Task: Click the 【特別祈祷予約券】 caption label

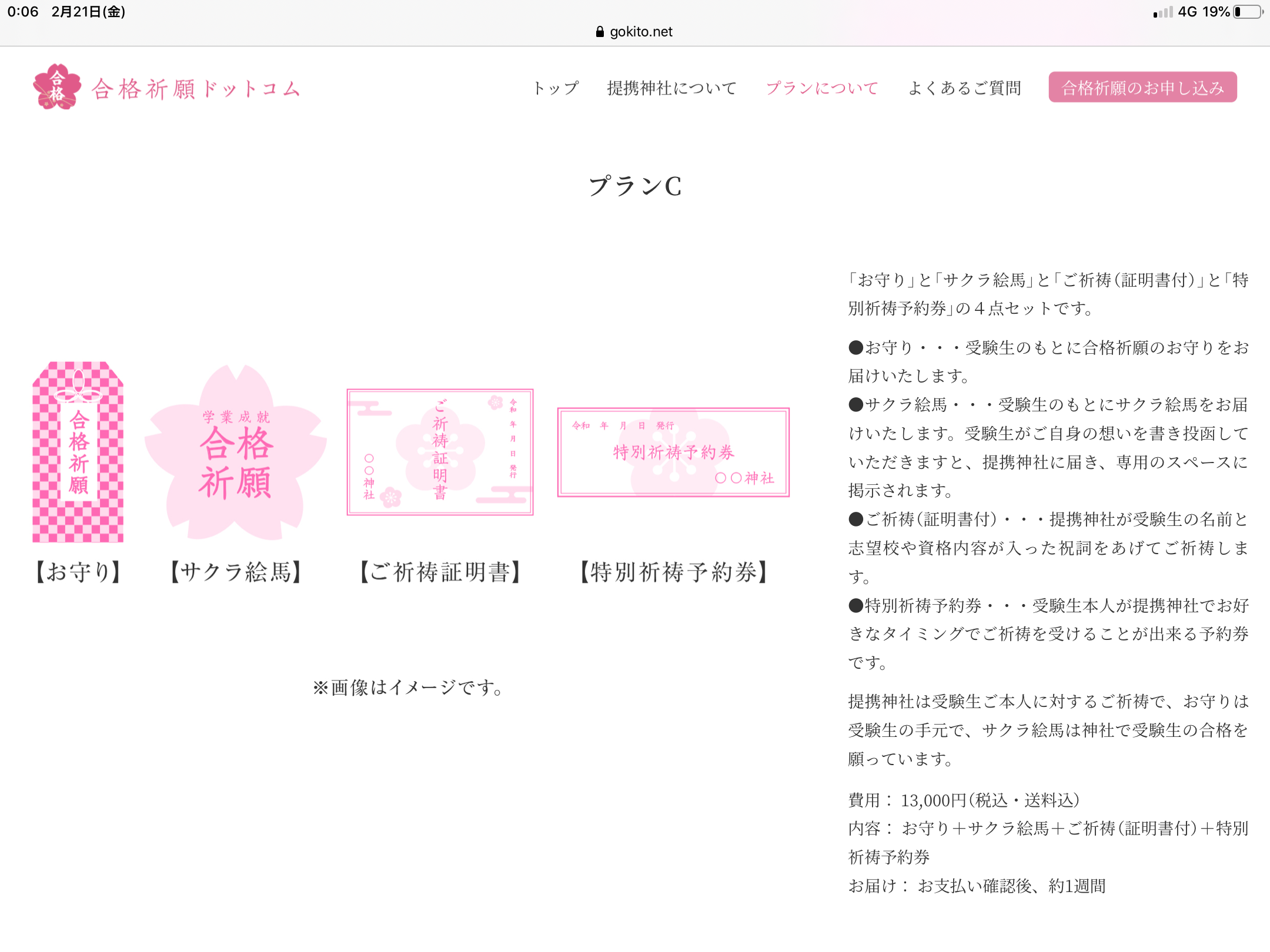Action: click(673, 572)
